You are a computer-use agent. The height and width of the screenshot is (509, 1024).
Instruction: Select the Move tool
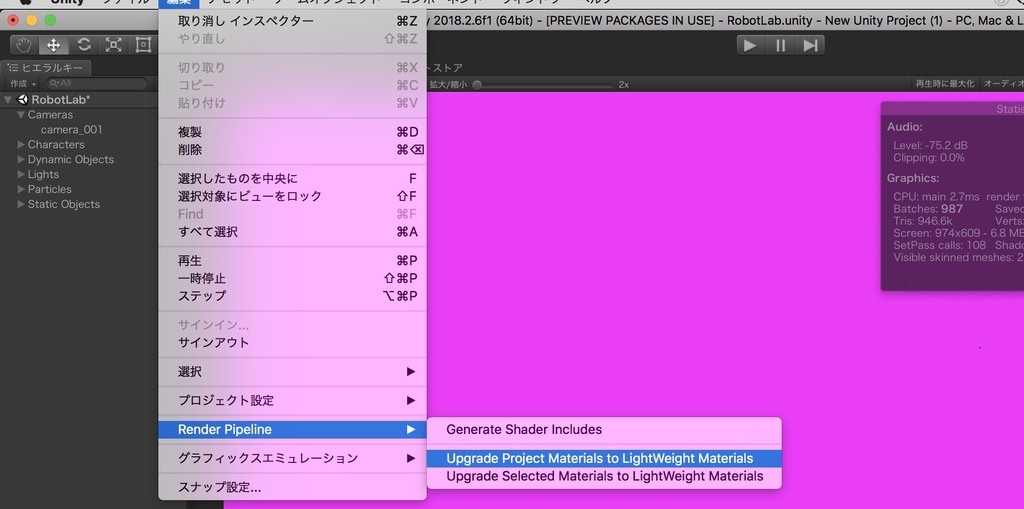54,44
